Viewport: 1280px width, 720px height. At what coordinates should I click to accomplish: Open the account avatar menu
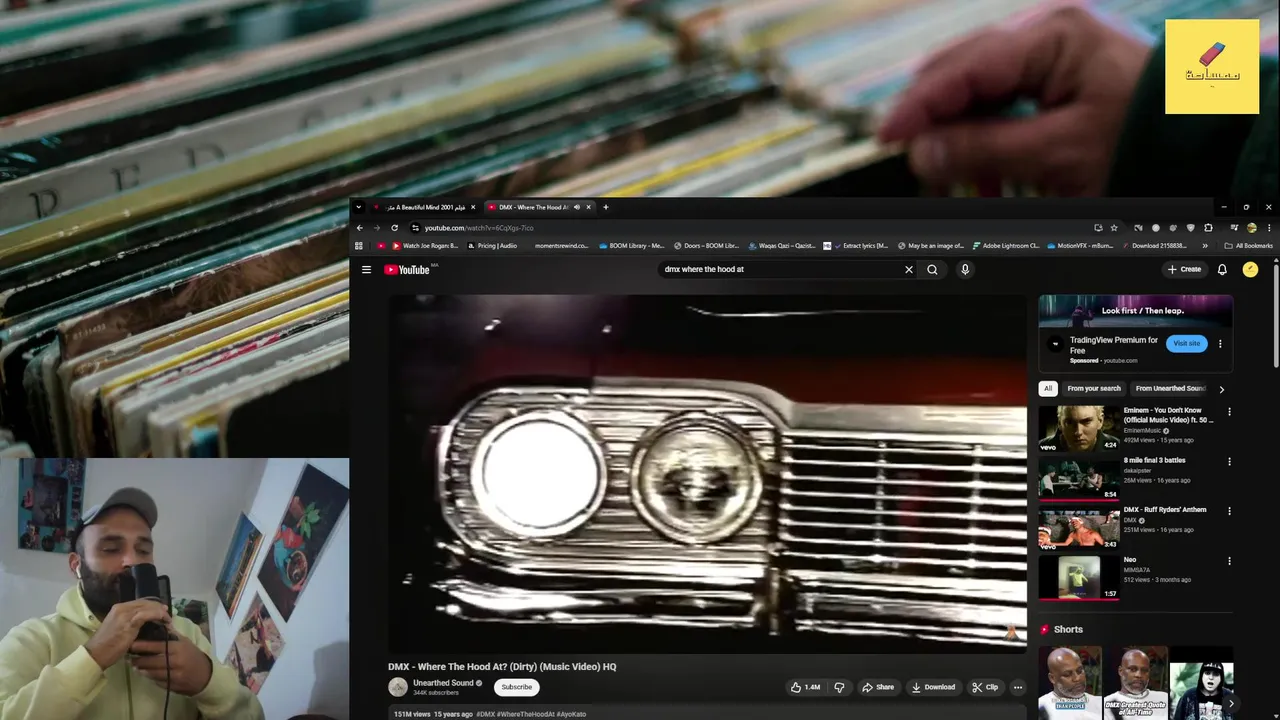point(1250,269)
